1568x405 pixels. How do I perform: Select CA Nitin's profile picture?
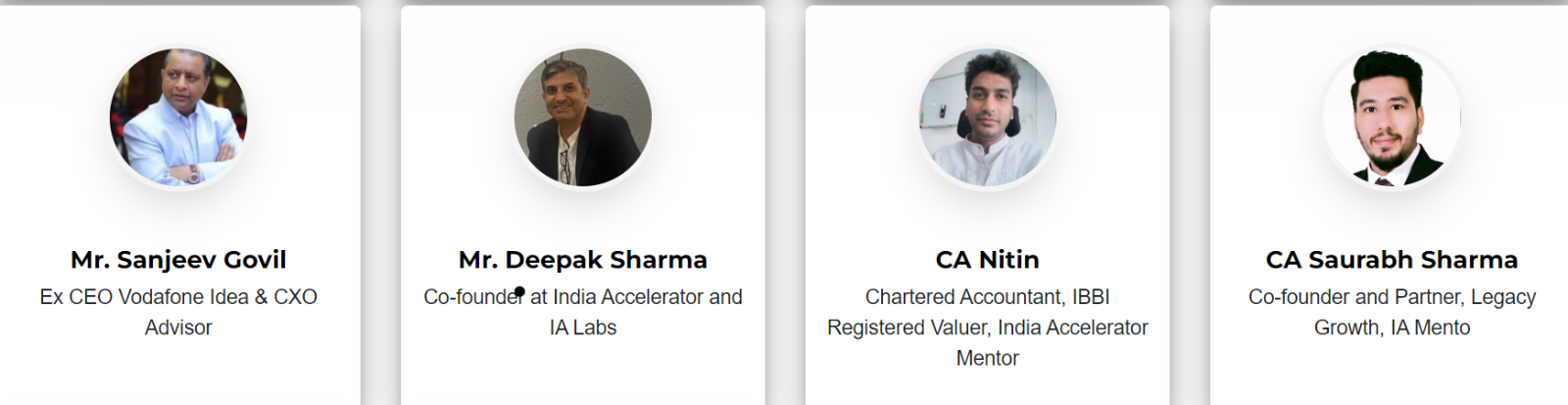(988, 118)
